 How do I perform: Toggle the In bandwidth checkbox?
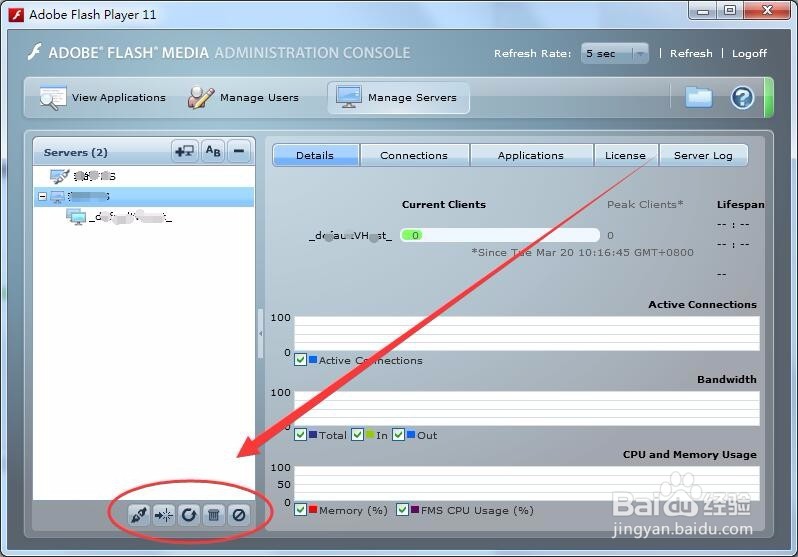tap(357, 435)
